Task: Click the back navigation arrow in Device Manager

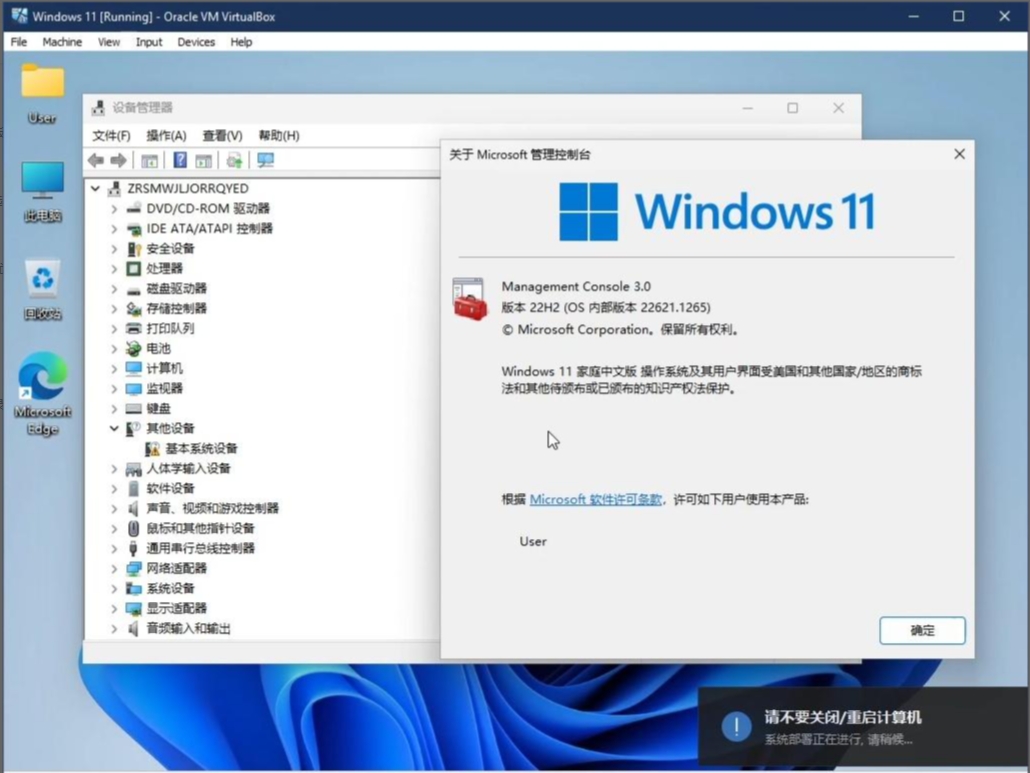Action: 96,160
